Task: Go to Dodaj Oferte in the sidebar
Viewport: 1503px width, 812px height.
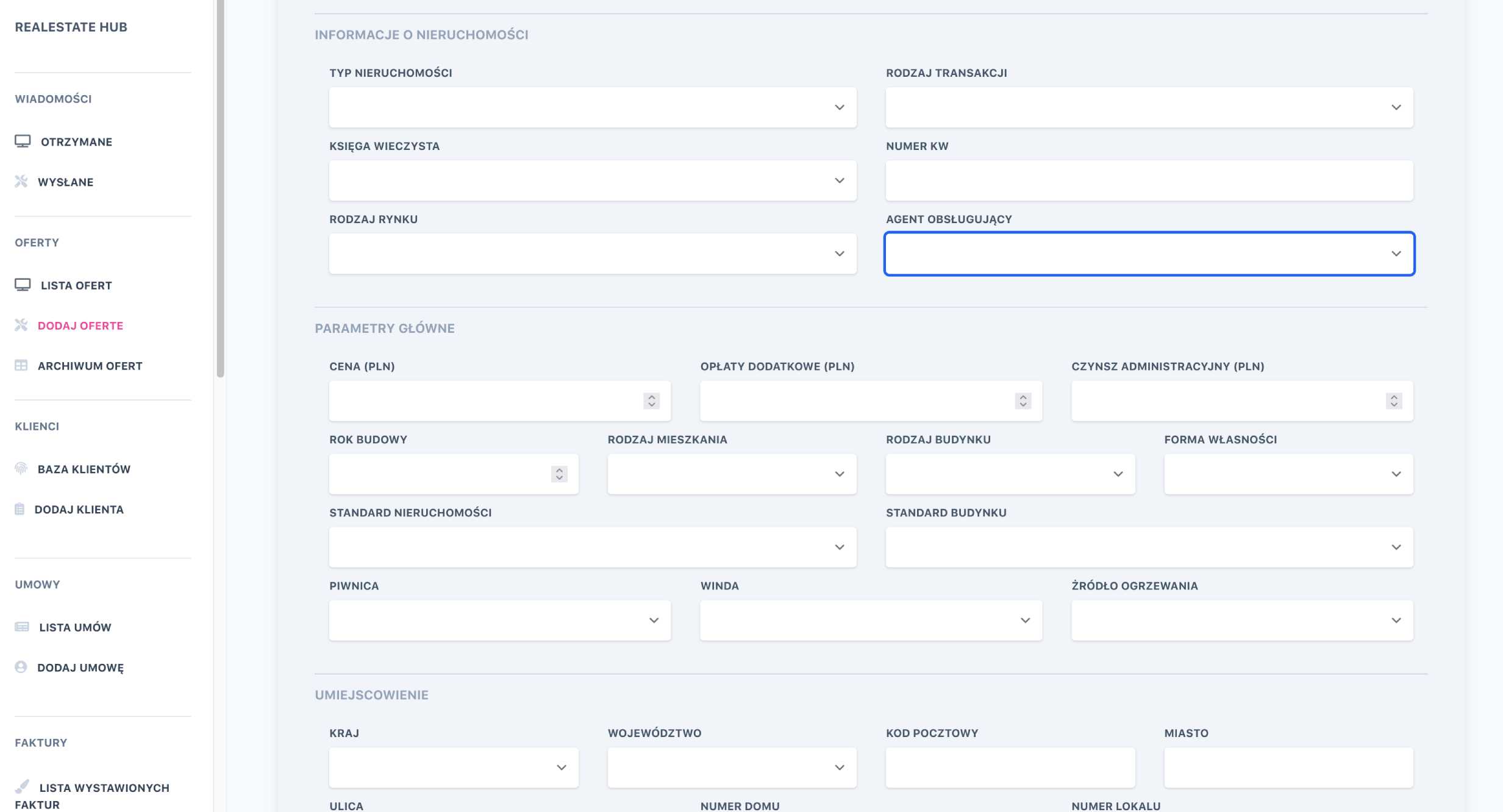Action: tap(80, 326)
